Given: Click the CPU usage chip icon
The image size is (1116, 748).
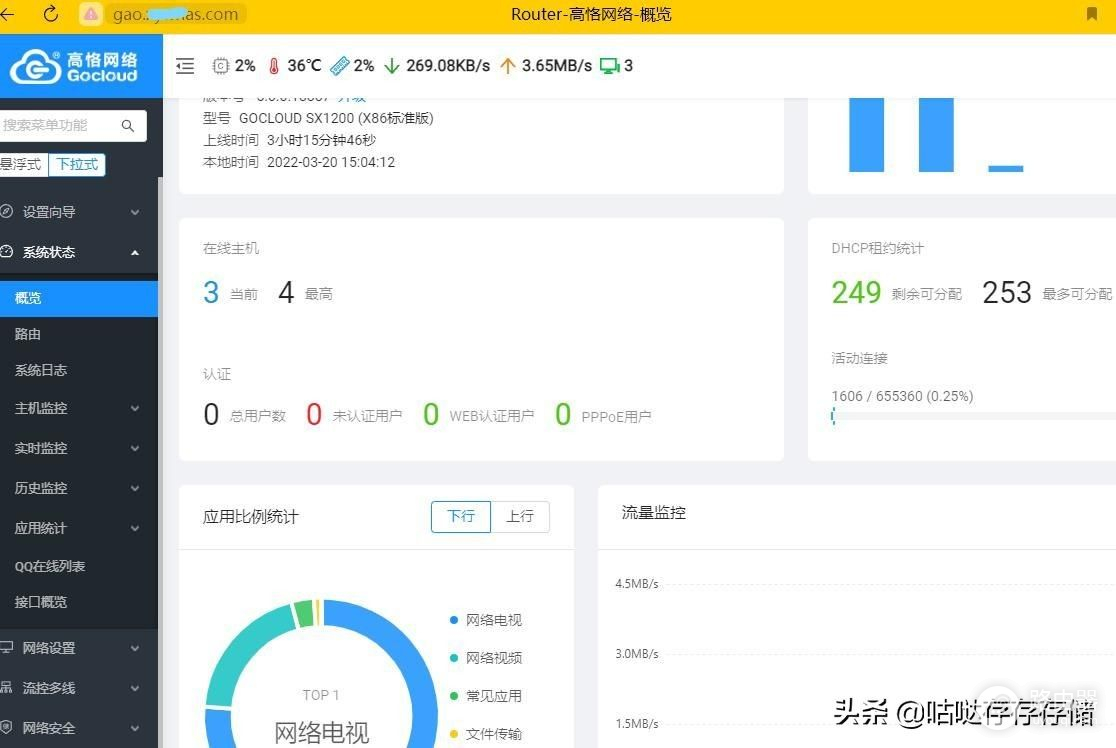Looking at the screenshot, I should [221, 66].
